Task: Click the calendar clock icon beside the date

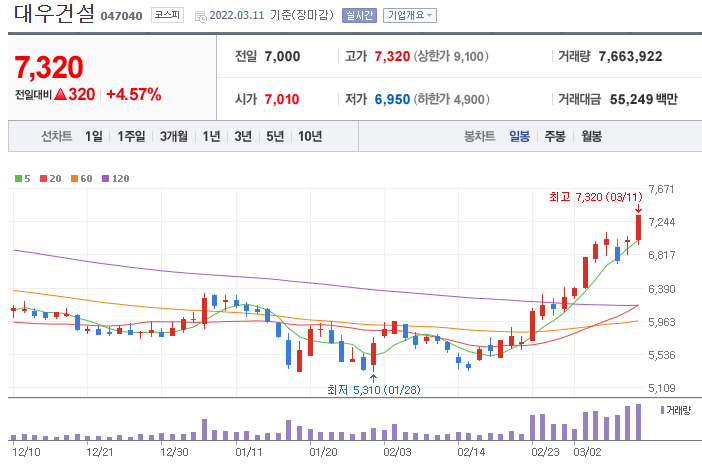Action: coord(201,17)
